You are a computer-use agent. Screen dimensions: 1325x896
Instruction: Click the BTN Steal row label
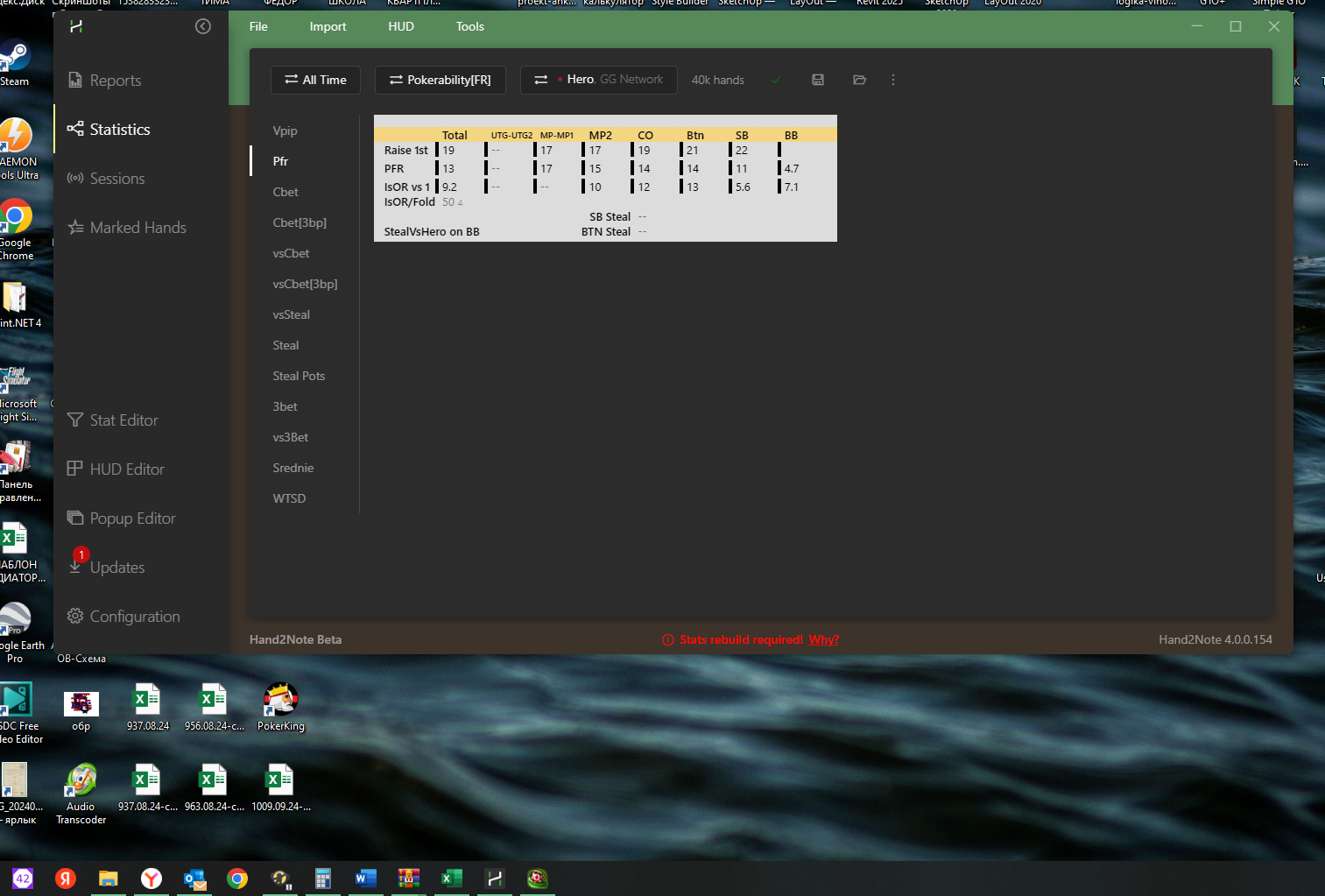[606, 231]
